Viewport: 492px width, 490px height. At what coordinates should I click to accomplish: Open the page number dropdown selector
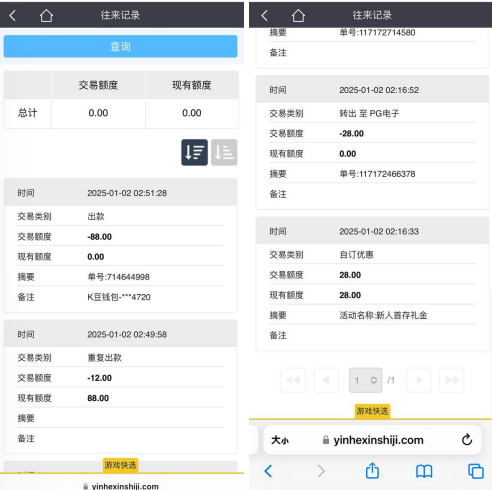point(365,380)
